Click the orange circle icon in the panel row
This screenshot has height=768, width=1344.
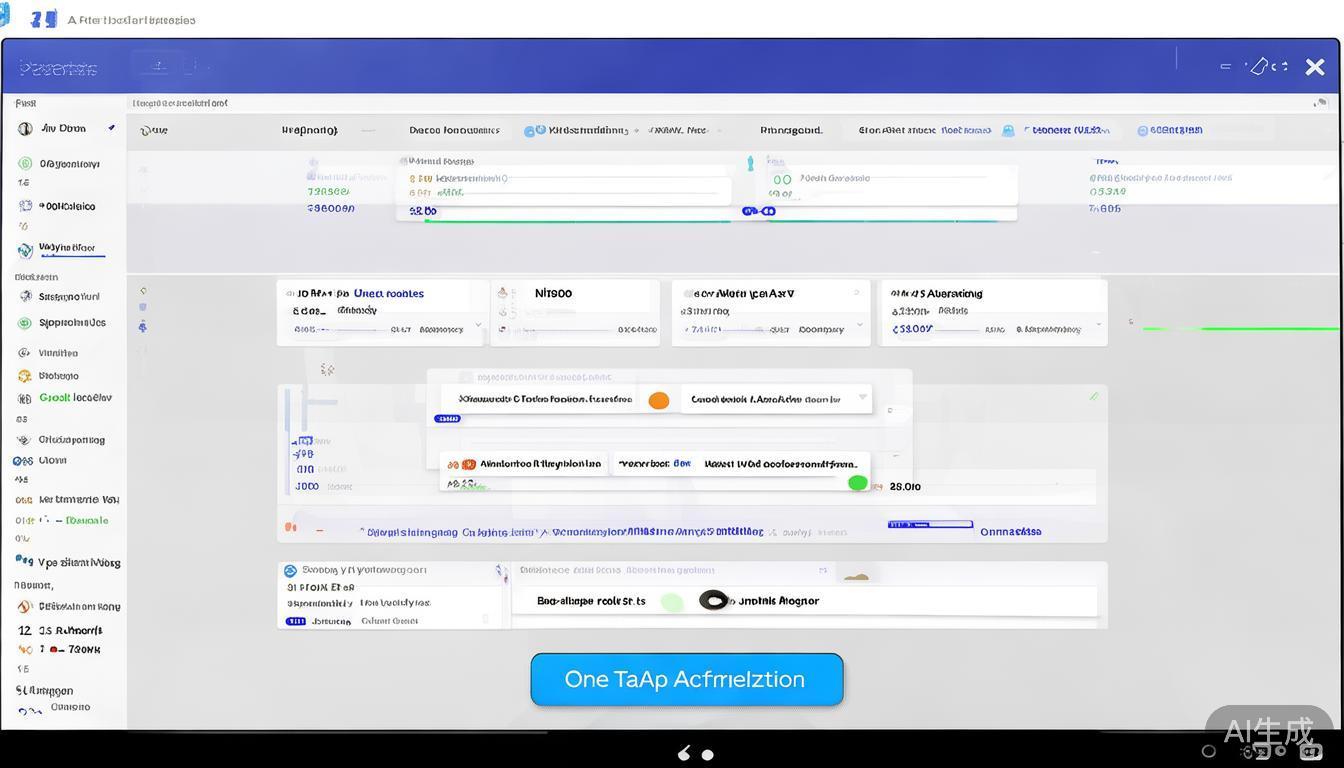click(658, 400)
